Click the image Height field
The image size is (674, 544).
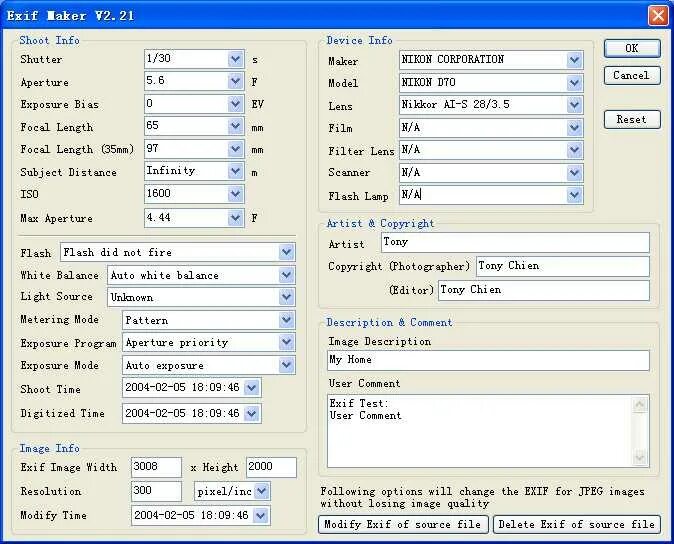271,467
